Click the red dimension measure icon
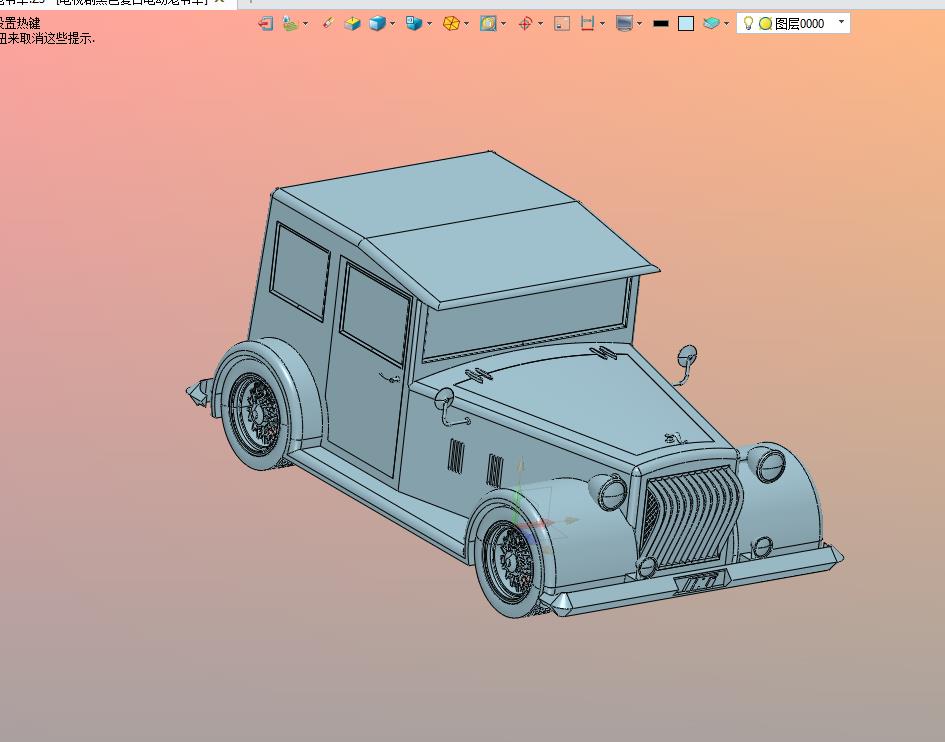Image resolution: width=945 pixels, height=742 pixels. click(587, 24)
